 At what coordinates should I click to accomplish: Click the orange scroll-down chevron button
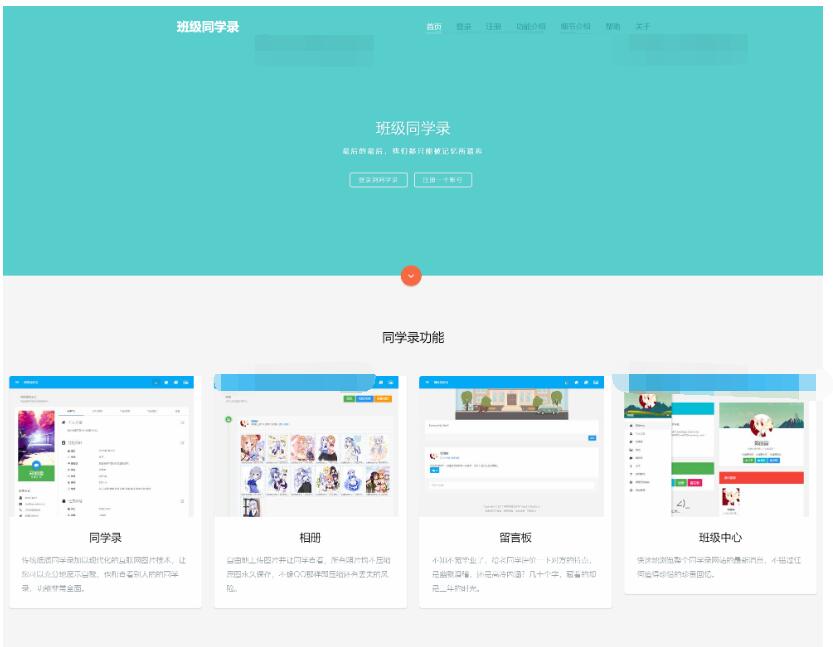tap(411, 275)
